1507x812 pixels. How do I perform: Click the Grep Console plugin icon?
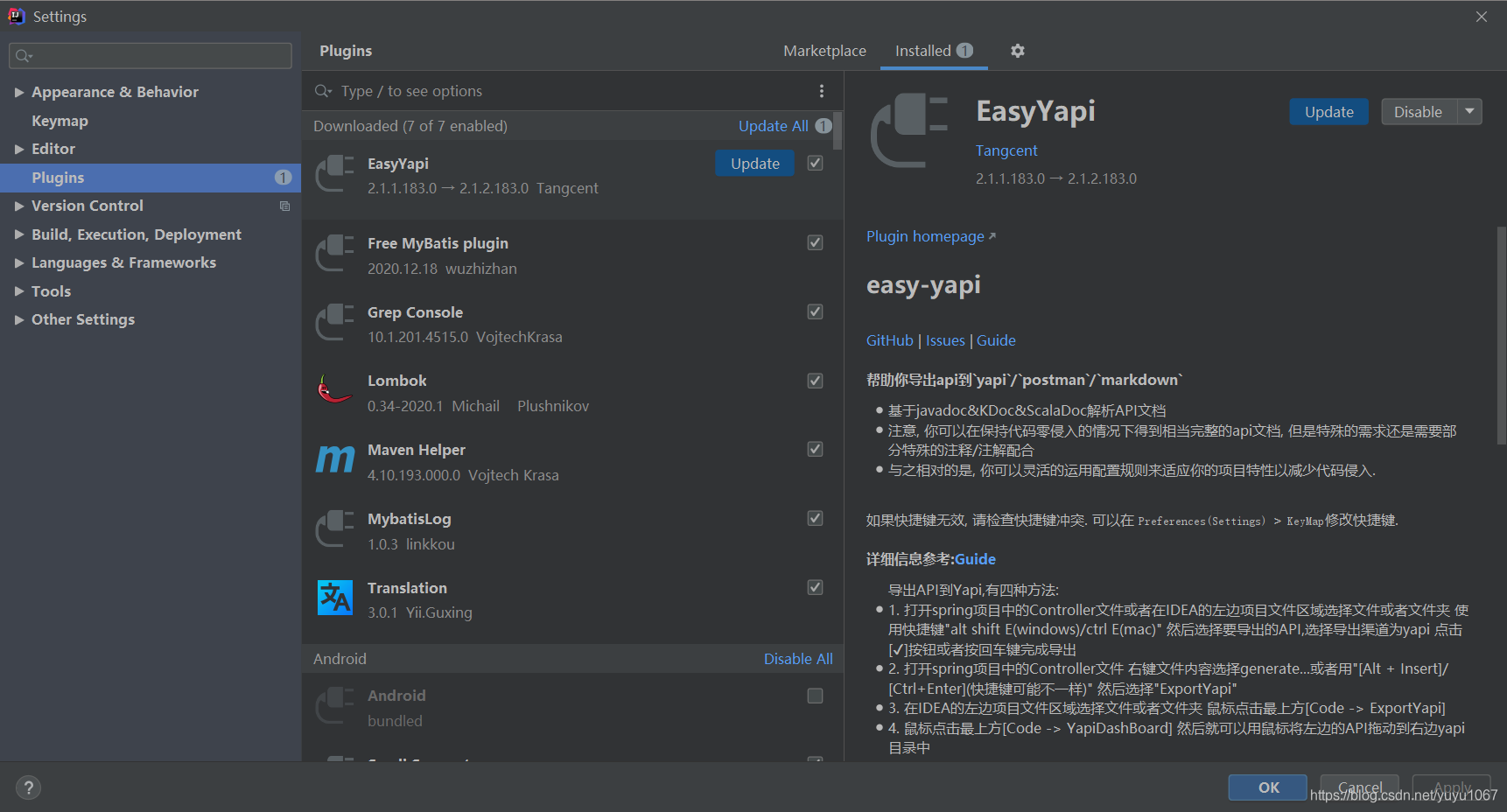pyautogui.click(x=334, y=322)
